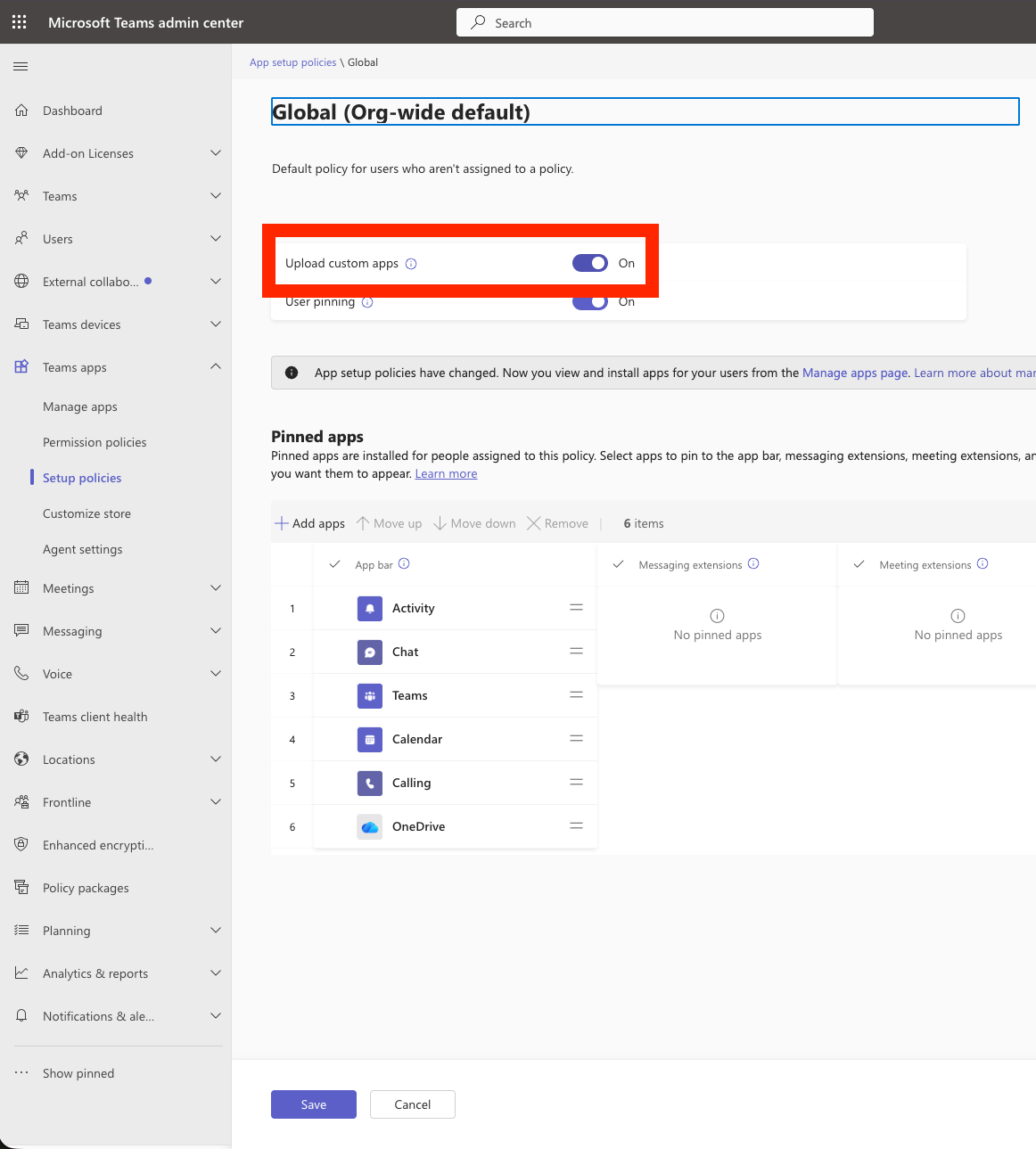The height and width of the screenshot is (1149, 1036).
Task: Click the Planning list icon
Action: coord(21,931)
